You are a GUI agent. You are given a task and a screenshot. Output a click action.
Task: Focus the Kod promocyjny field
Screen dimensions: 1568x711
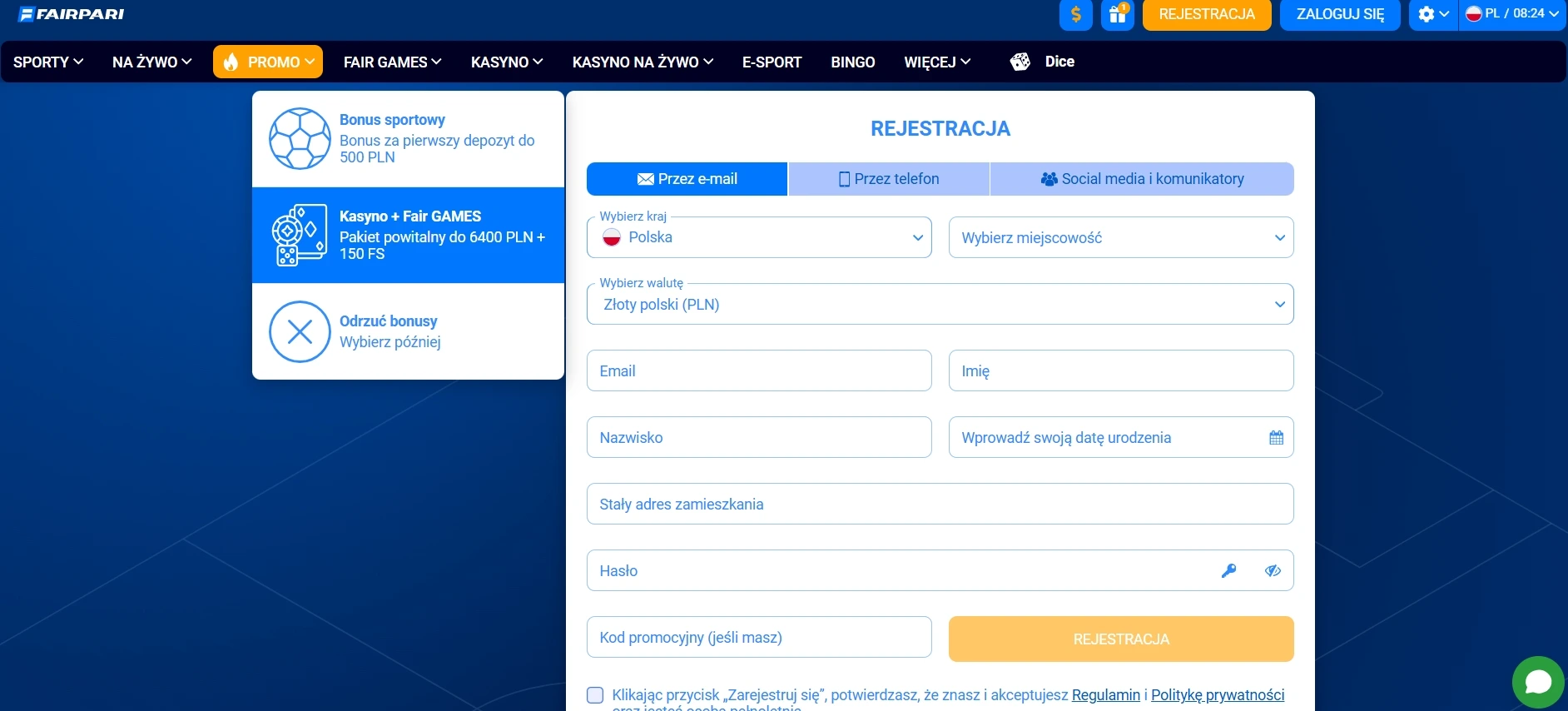click(759, 637)
